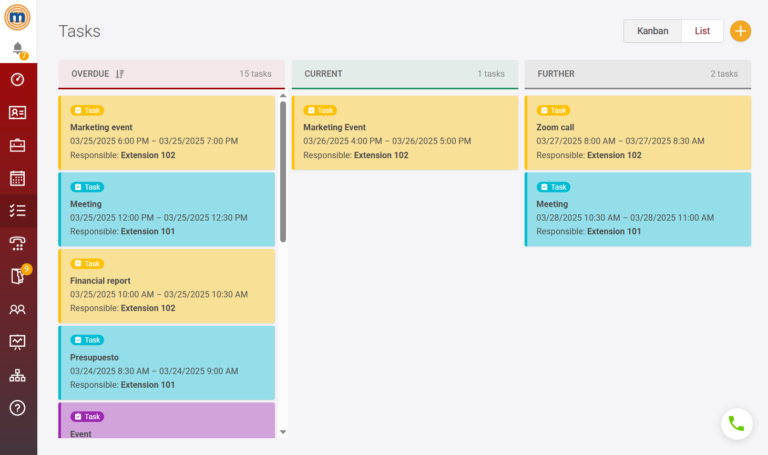Open the Financial report task card

click(x=166, y=286)
